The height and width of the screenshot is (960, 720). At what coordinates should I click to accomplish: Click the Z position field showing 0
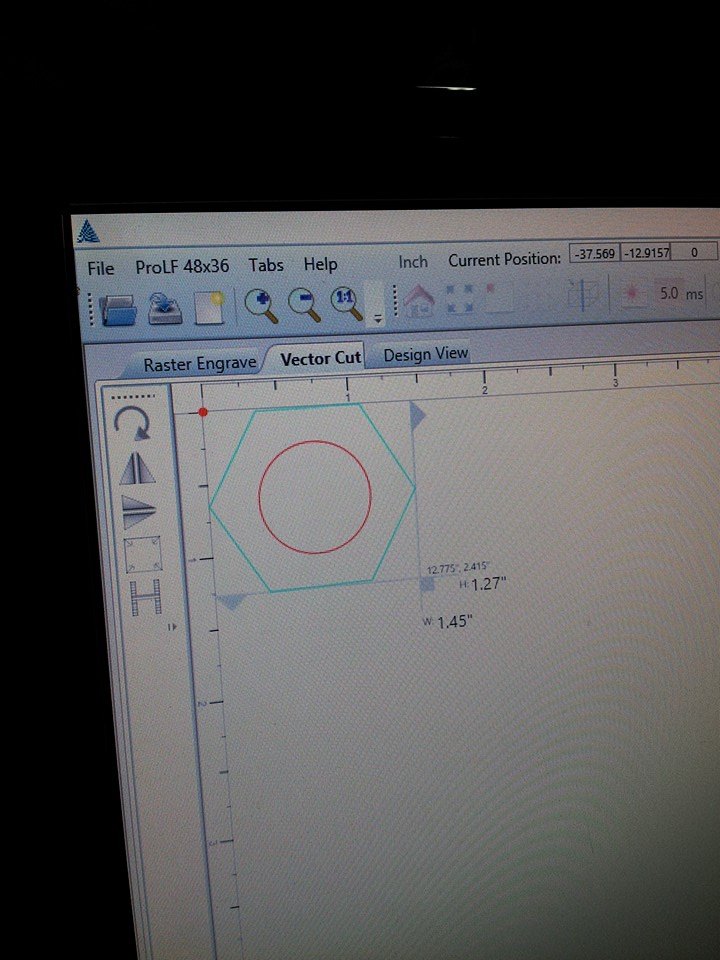pyautogui.click(x=694, y=252)
